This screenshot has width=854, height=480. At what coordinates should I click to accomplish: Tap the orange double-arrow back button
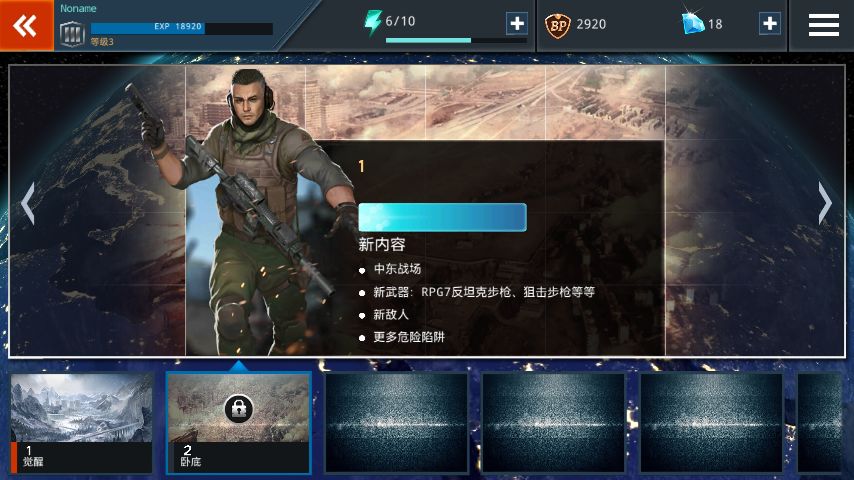[x=26, y=25]
